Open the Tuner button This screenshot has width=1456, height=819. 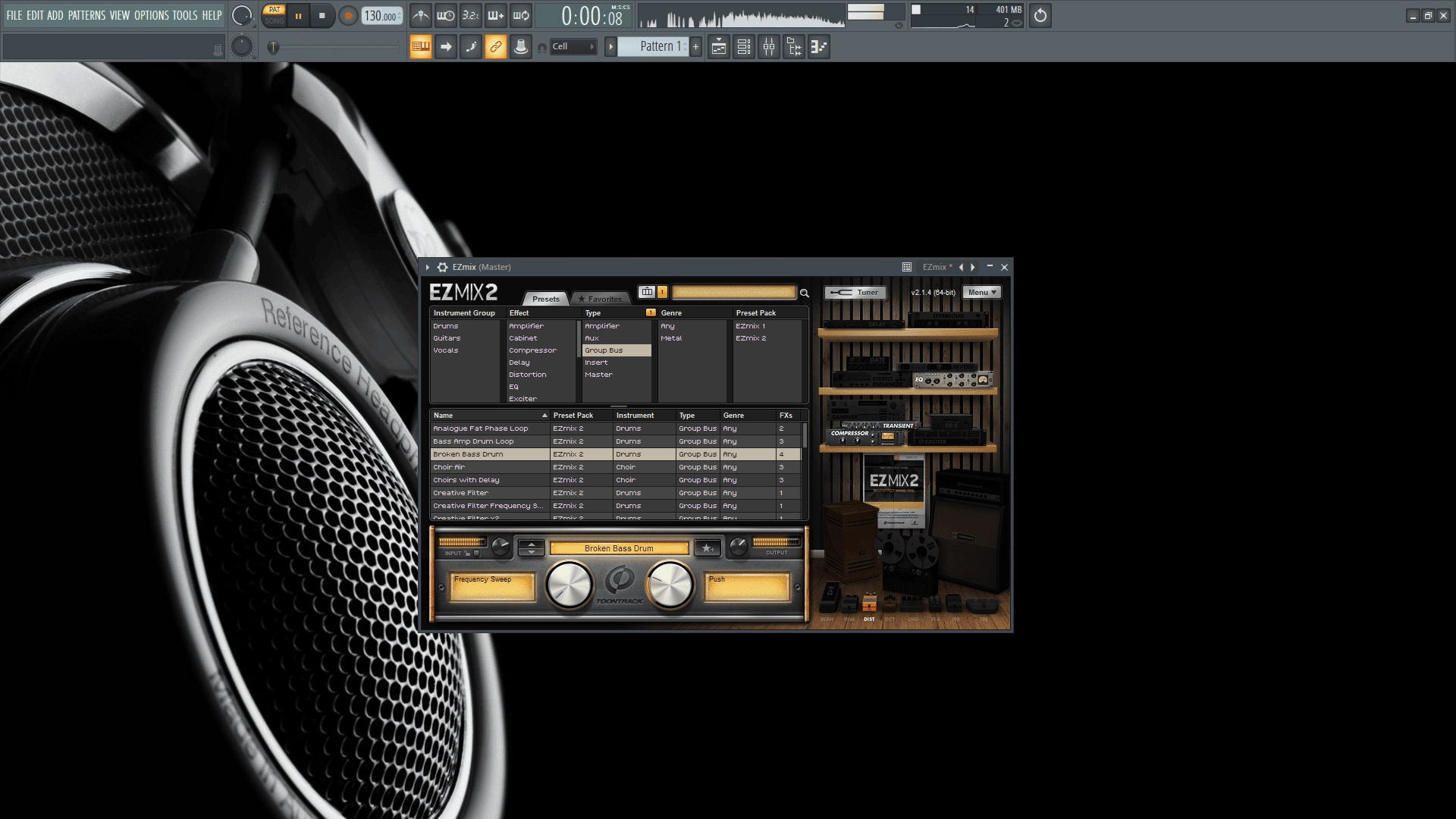tap(855, 293)
